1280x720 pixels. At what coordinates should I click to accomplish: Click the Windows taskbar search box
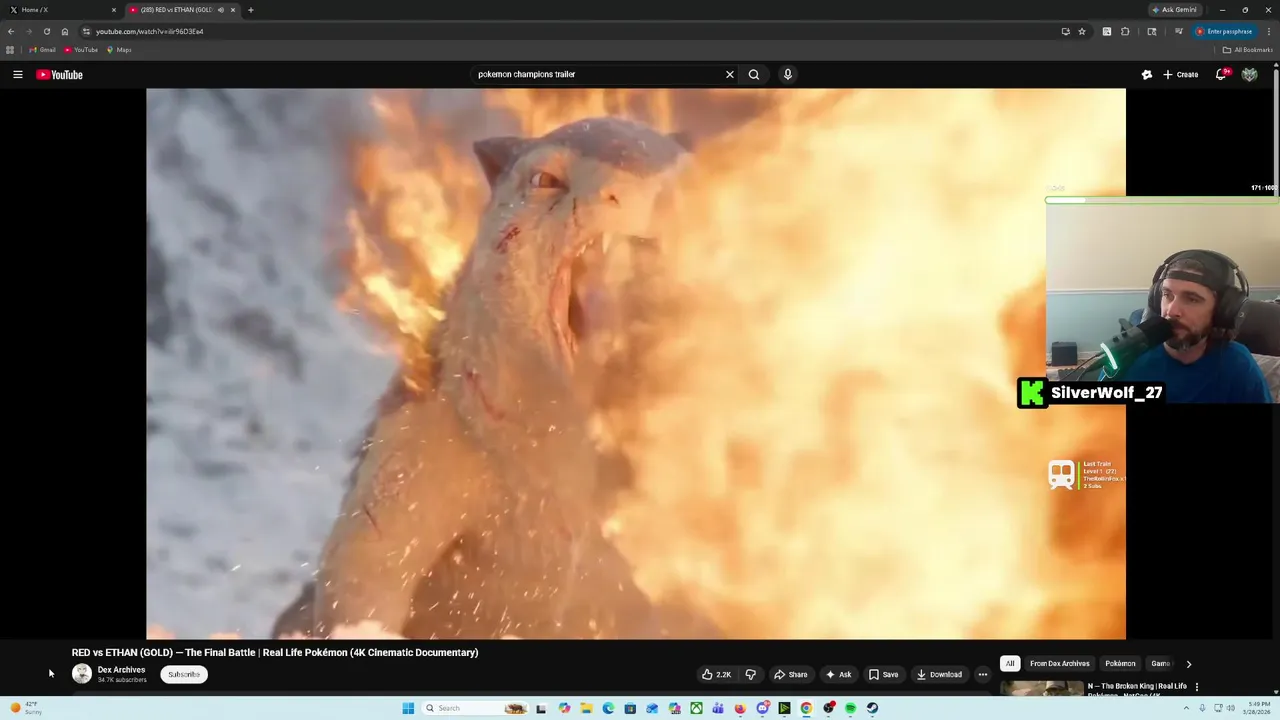pyautogui.click(x=475, y=708)
